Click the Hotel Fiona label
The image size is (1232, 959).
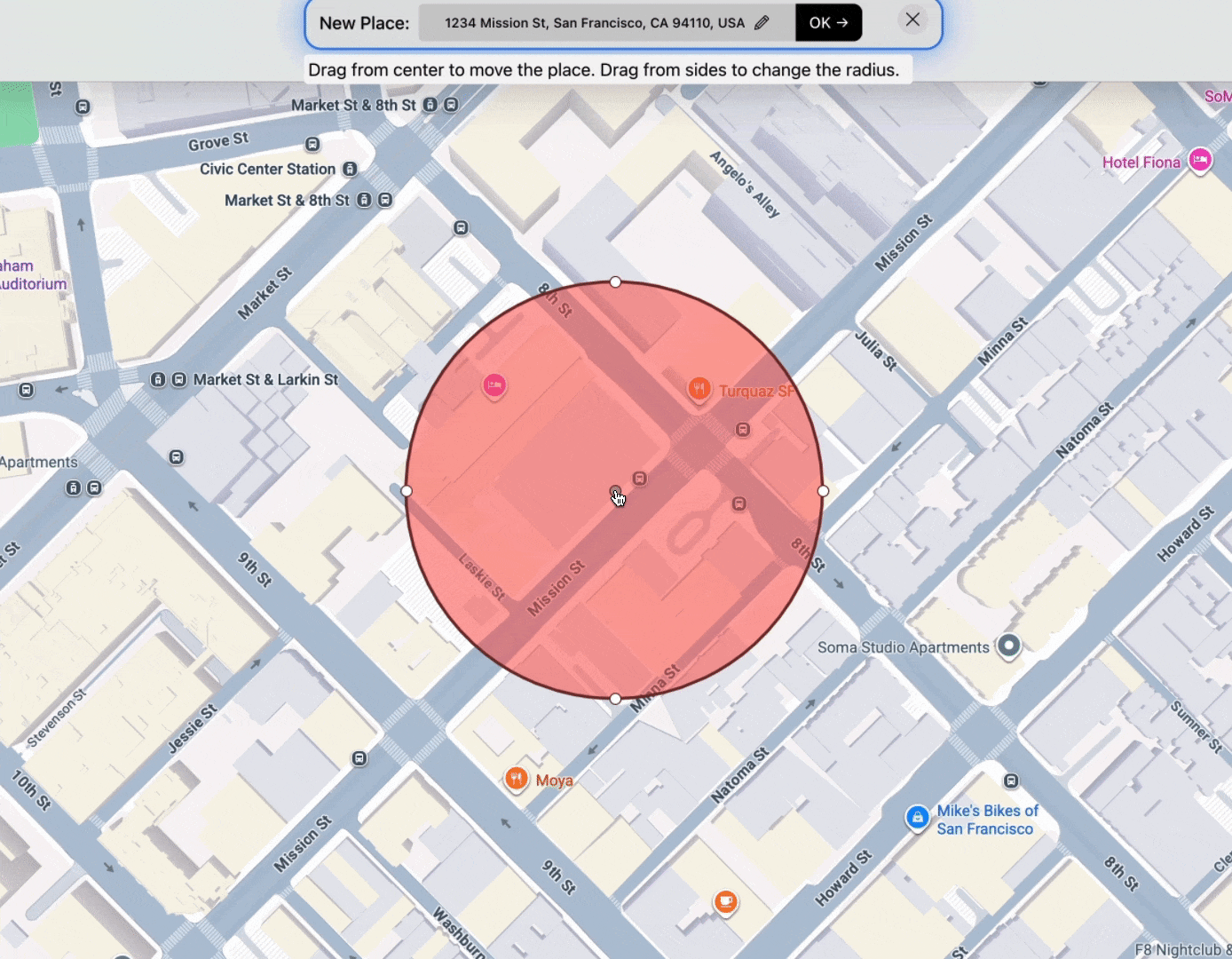point(1141,162)
